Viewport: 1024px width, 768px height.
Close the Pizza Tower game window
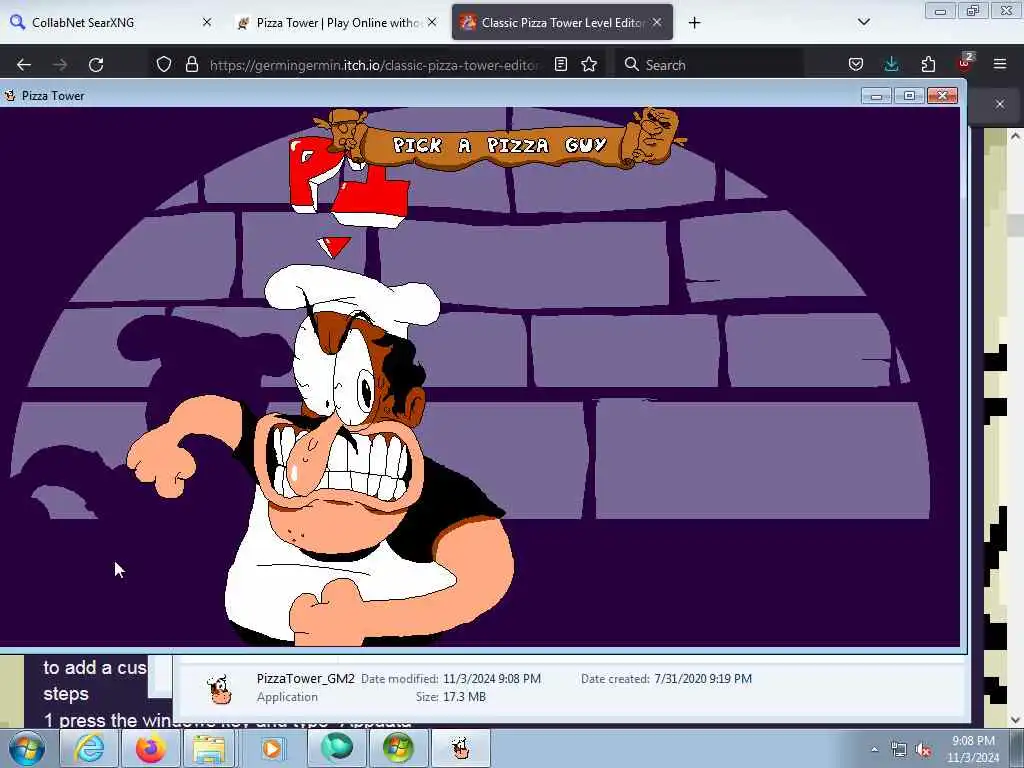click(942, 96)
